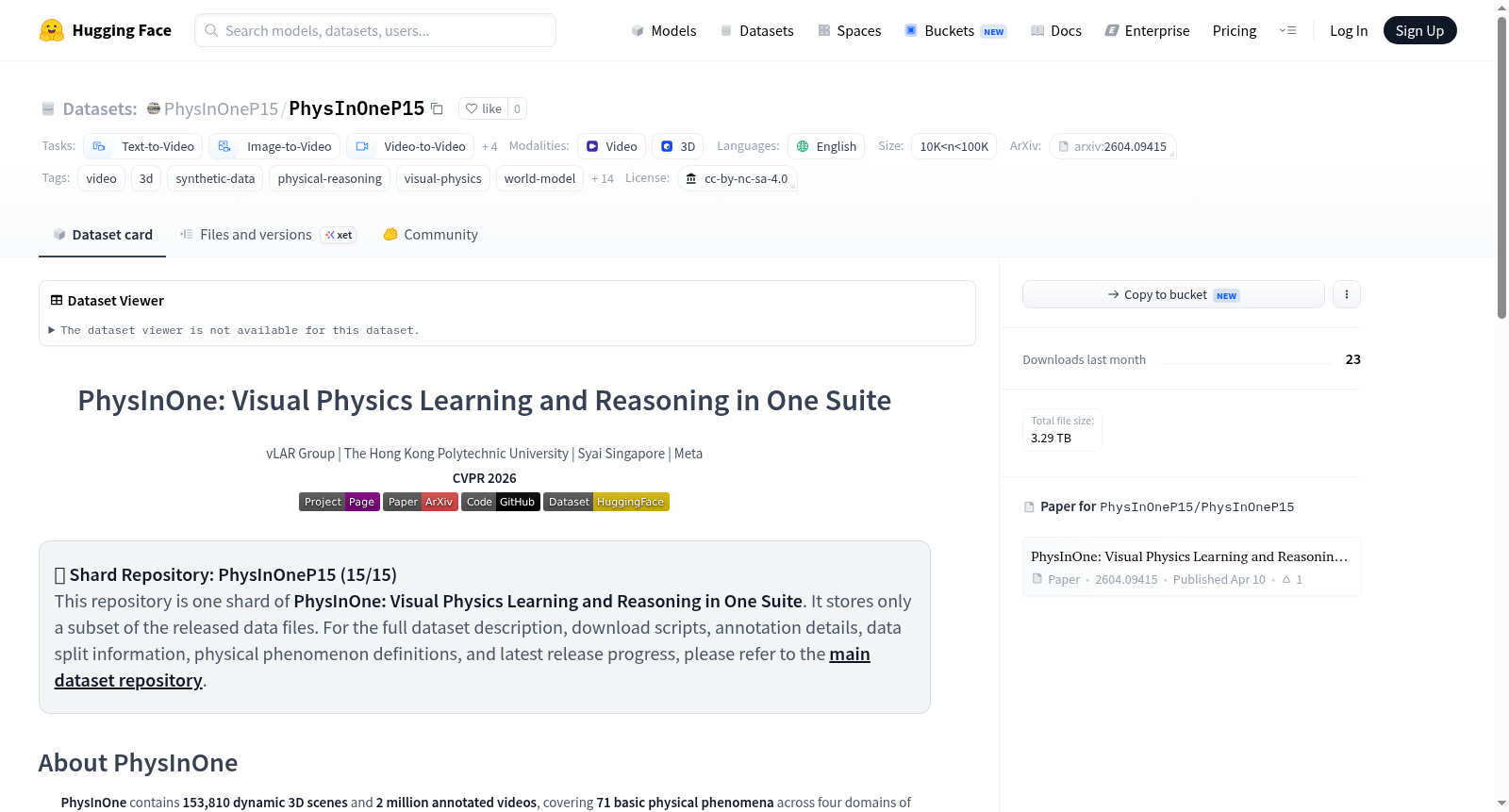Click the xet storage badge
Screen dimensions: 1509x812
(x=339, y=235)
